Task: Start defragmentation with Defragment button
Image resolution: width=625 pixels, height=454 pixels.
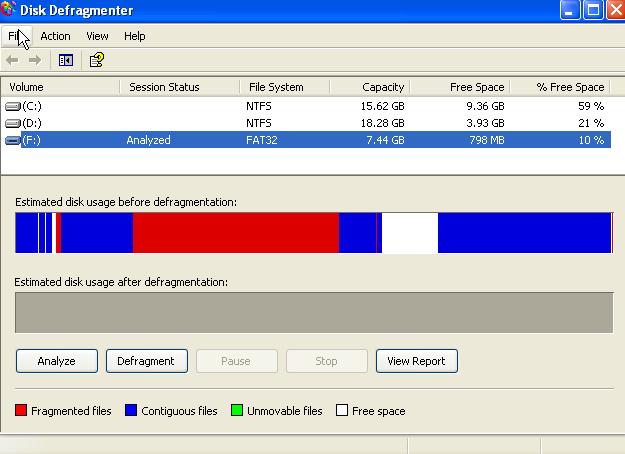Action: coord(147,361)
